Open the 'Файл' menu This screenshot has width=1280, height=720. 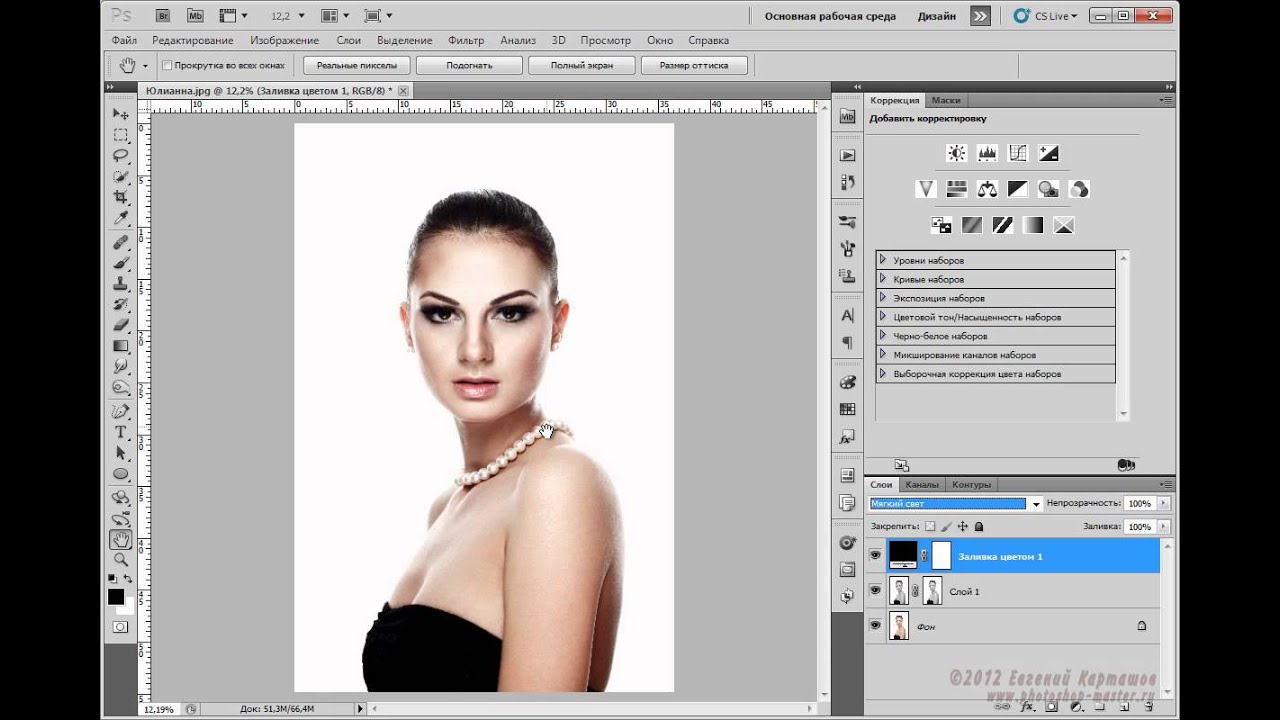(125, 41)
